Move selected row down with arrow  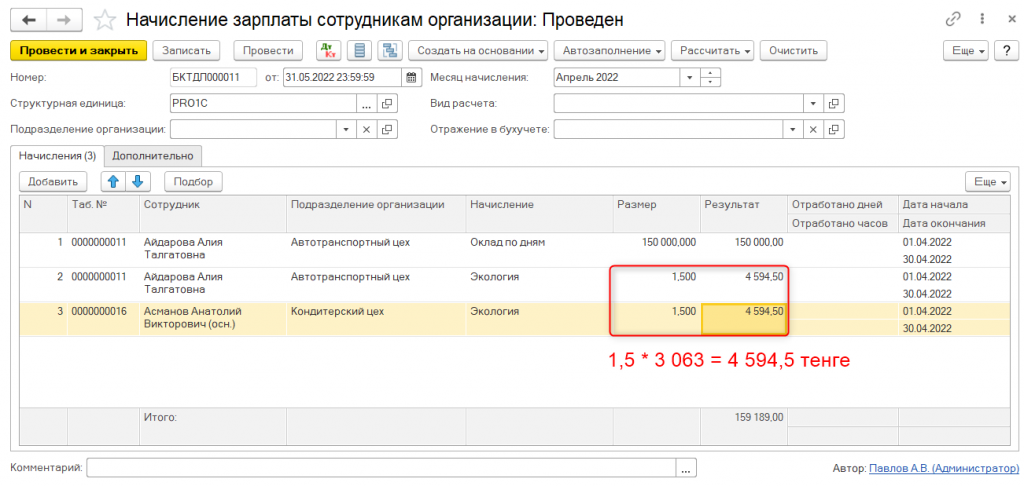[x=137, y=181]
